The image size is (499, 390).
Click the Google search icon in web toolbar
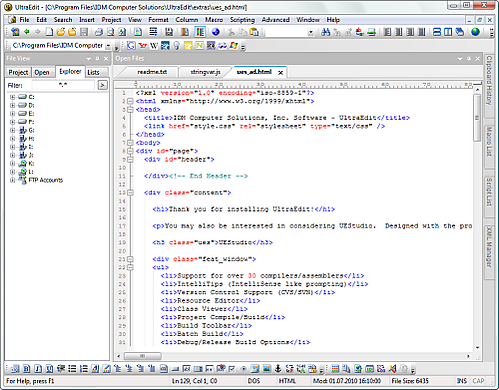pyautogui.click(x=131, y=46)
